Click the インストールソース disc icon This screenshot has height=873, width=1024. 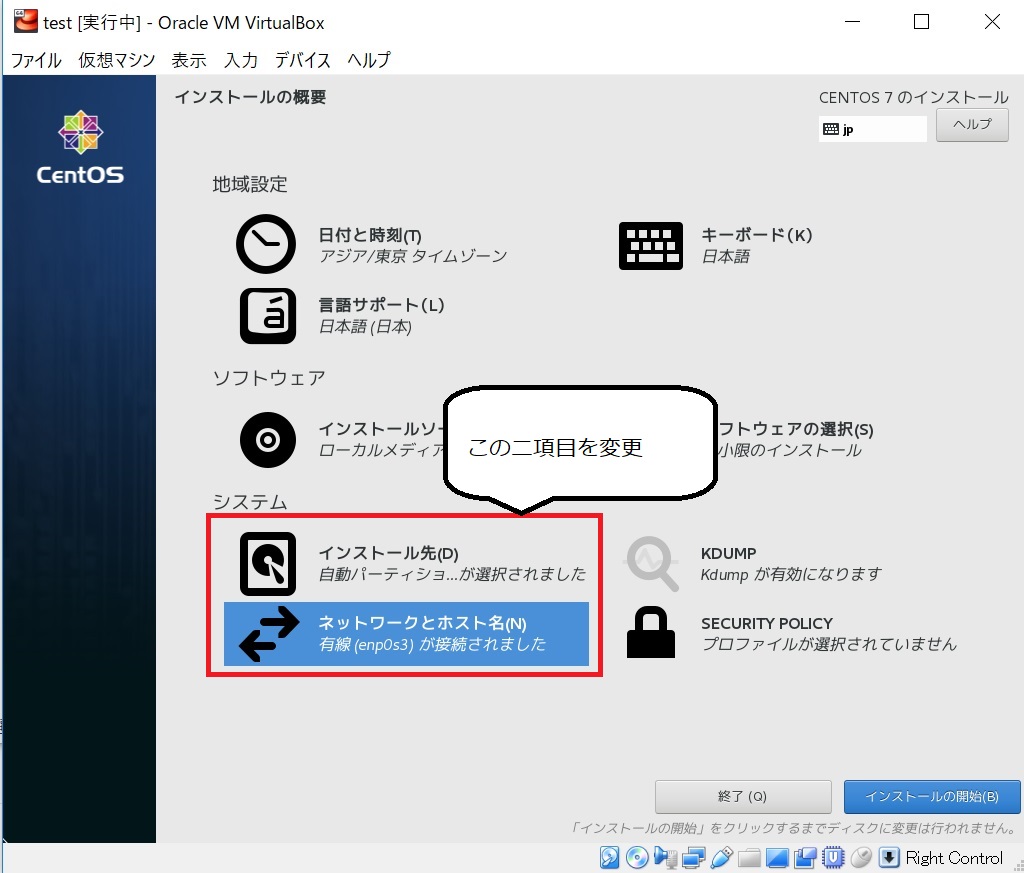pyautogui.click(x=268, y=439)
